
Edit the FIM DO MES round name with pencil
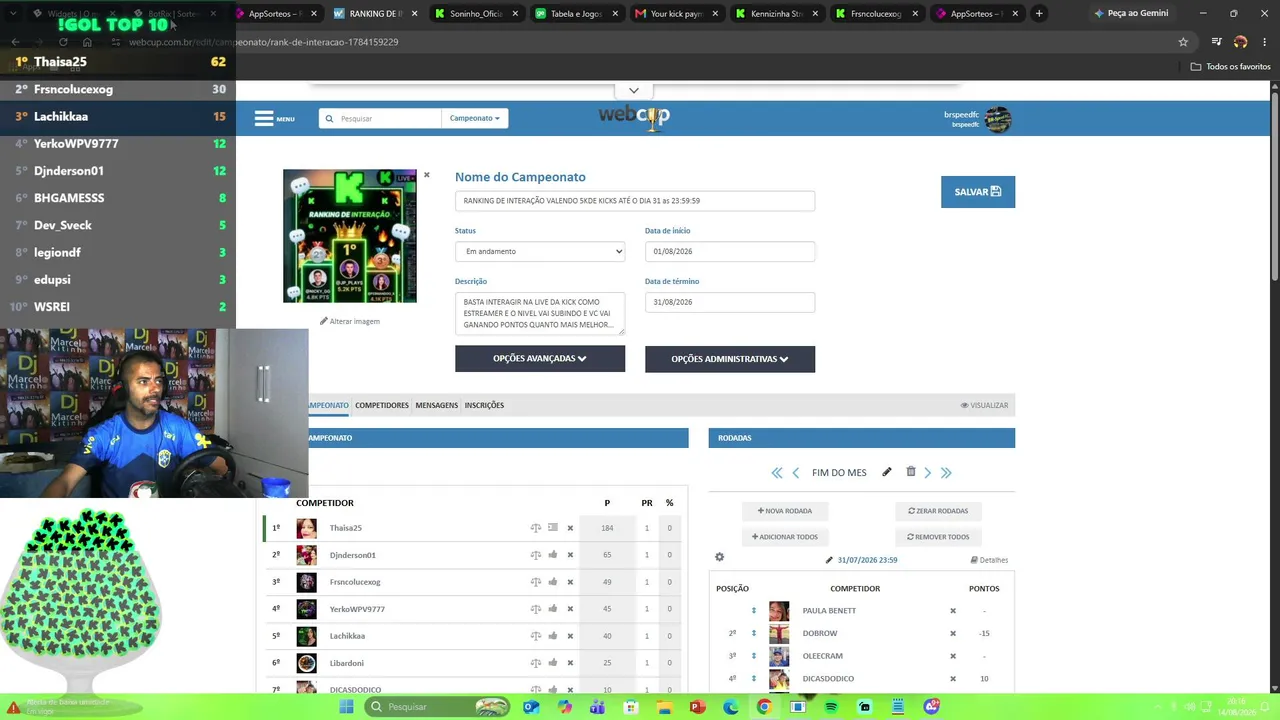[x=886, y=472]
